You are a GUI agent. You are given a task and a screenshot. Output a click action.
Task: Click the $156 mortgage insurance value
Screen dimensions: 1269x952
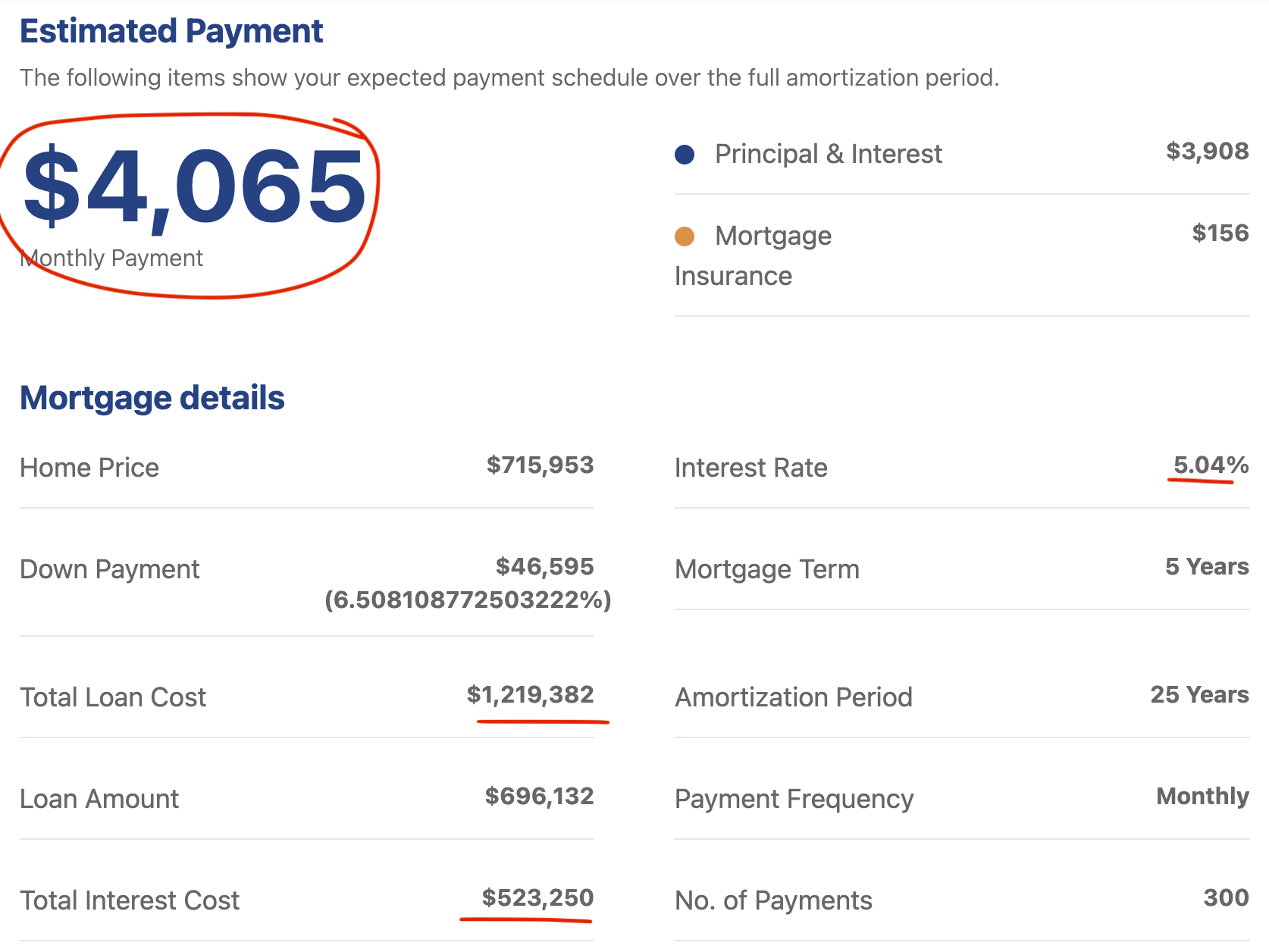coord(1220,233)
